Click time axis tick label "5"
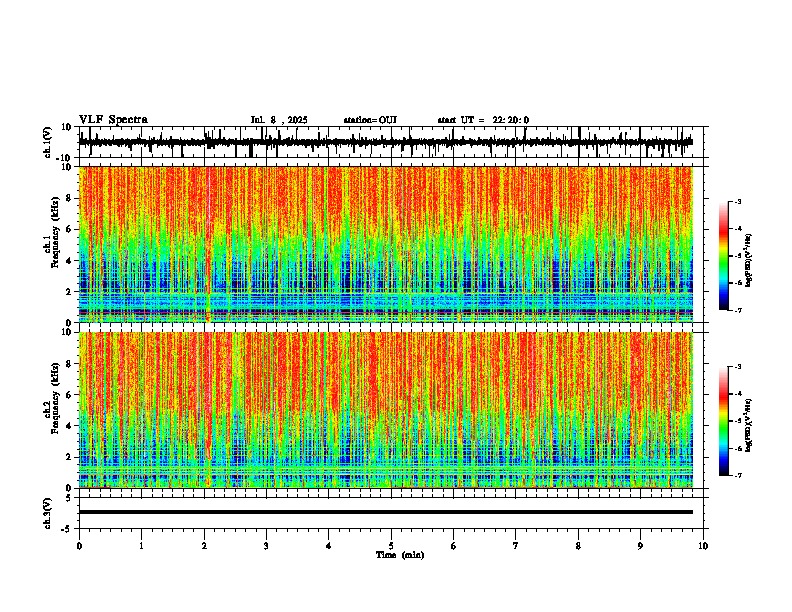This screenshot has height=612, width=792. 391,546
